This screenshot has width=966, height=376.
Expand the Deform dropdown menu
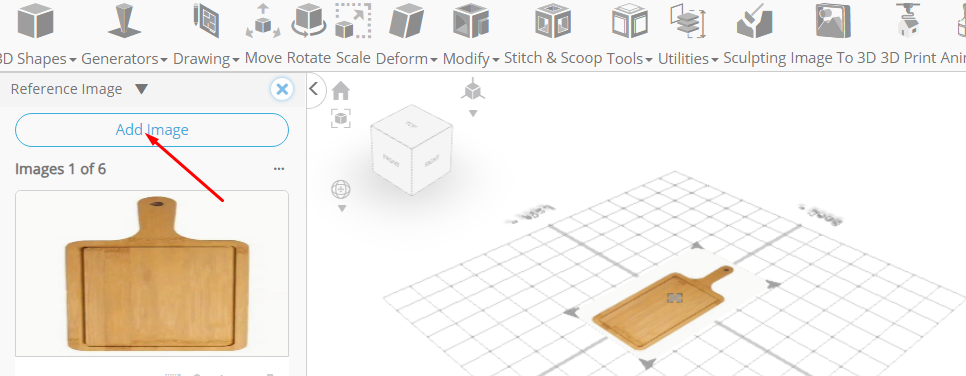coord(407,59)
